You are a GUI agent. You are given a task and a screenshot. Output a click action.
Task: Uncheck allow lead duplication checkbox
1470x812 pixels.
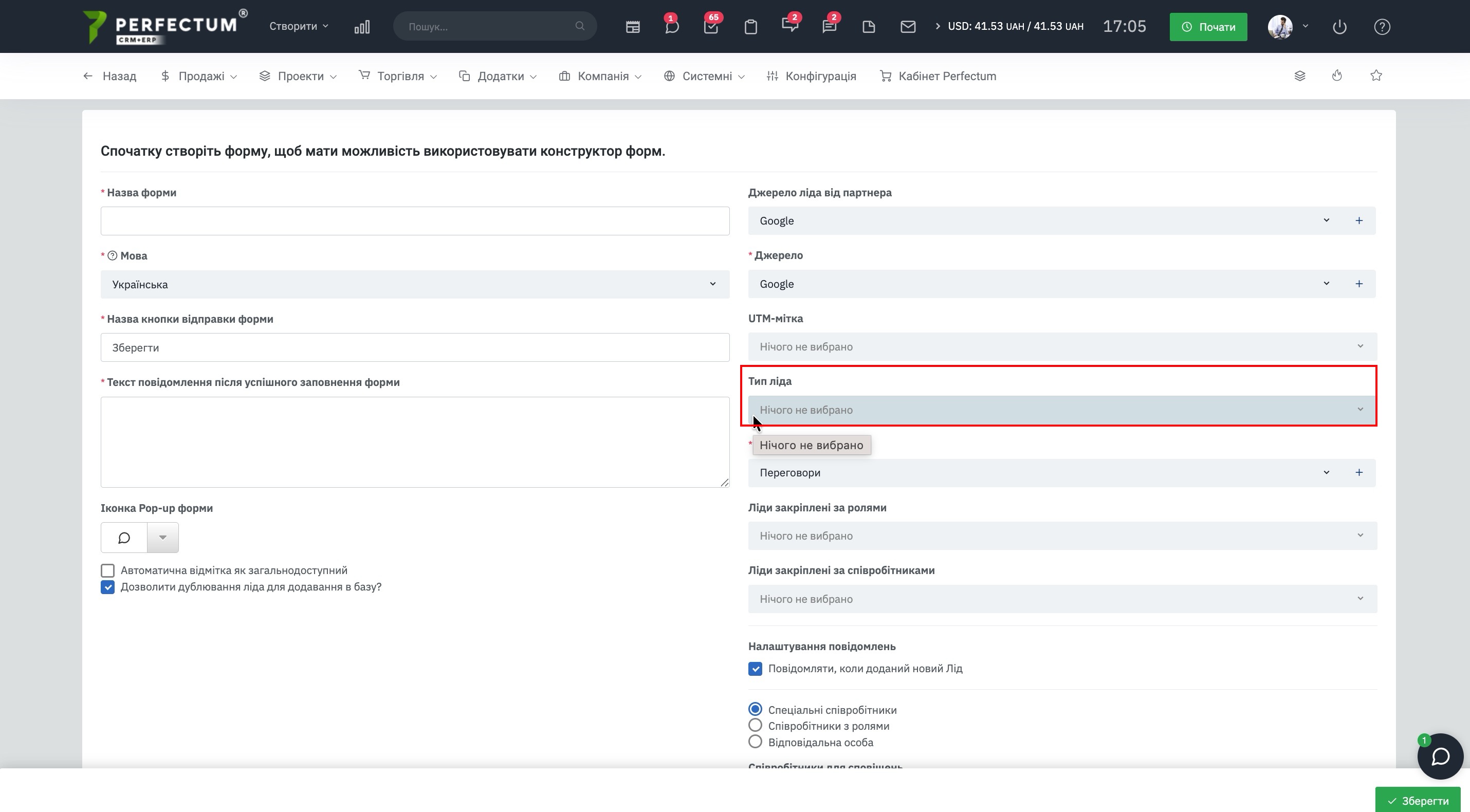click(108, 587)
